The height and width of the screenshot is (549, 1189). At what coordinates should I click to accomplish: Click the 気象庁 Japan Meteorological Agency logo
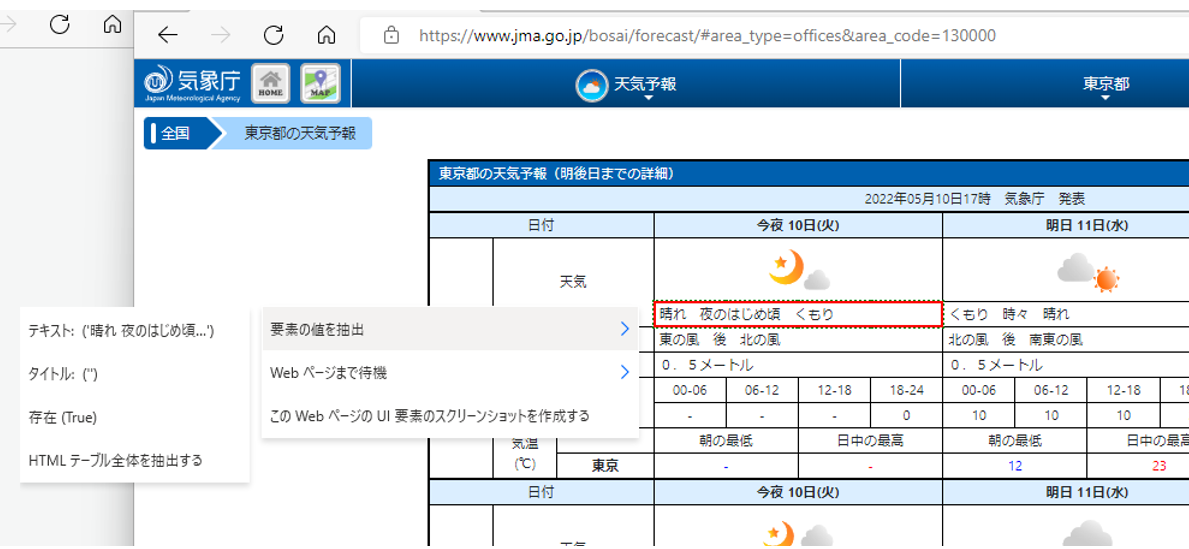(193, 83)
